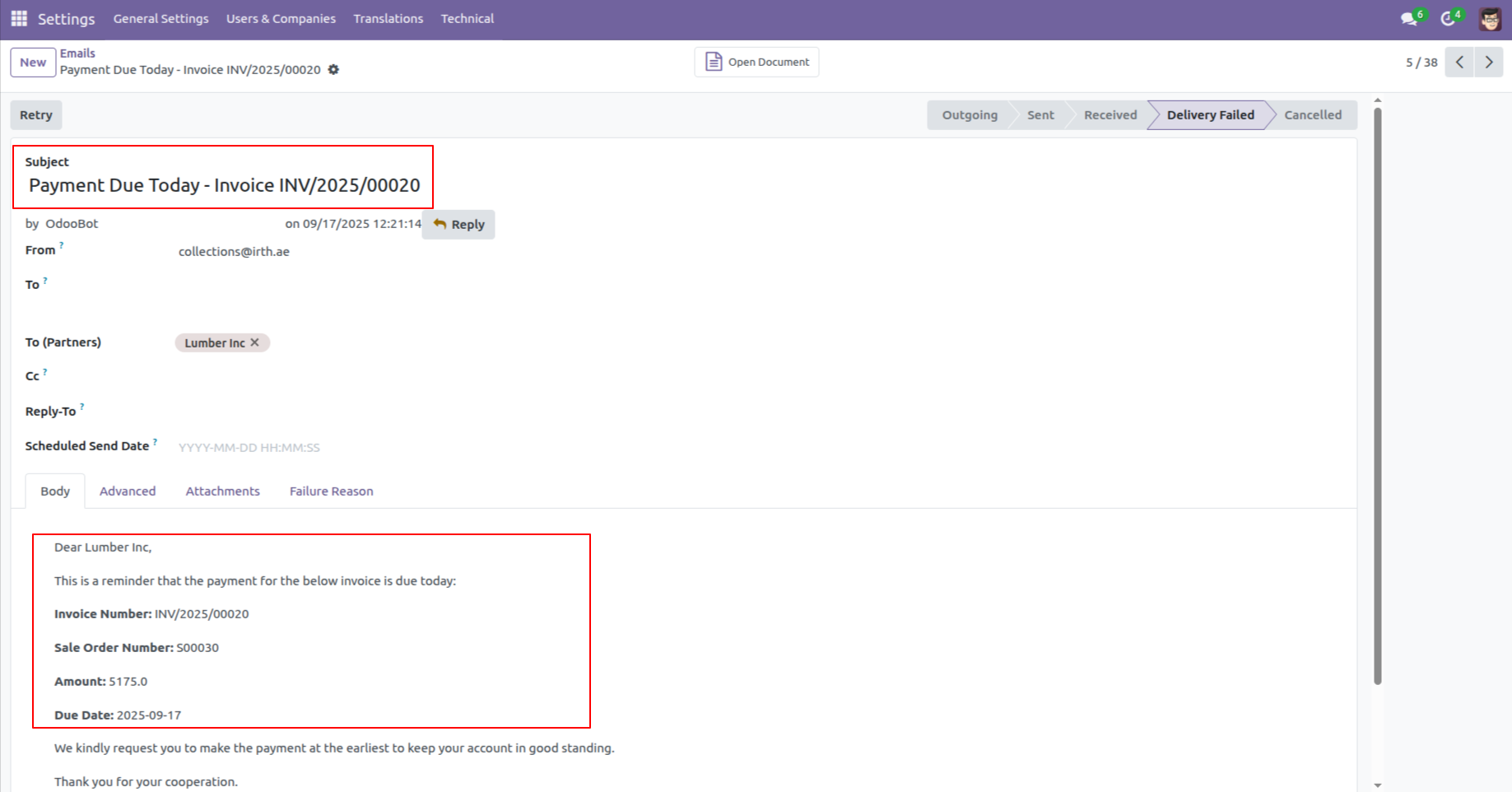Open the record actions gear menu
The height and width of the screenshot is (792, 1512).
[x=333, y=70]
